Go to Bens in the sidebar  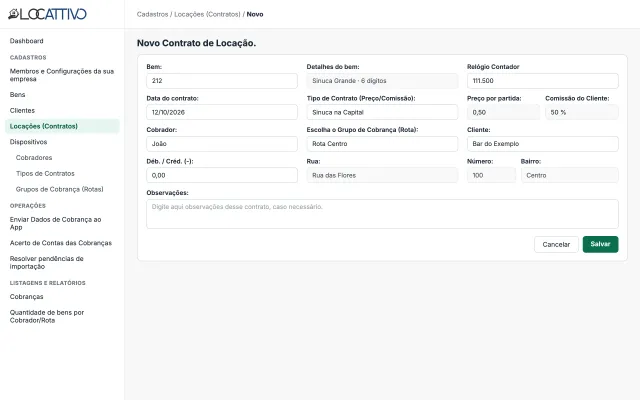coord(18,94)
